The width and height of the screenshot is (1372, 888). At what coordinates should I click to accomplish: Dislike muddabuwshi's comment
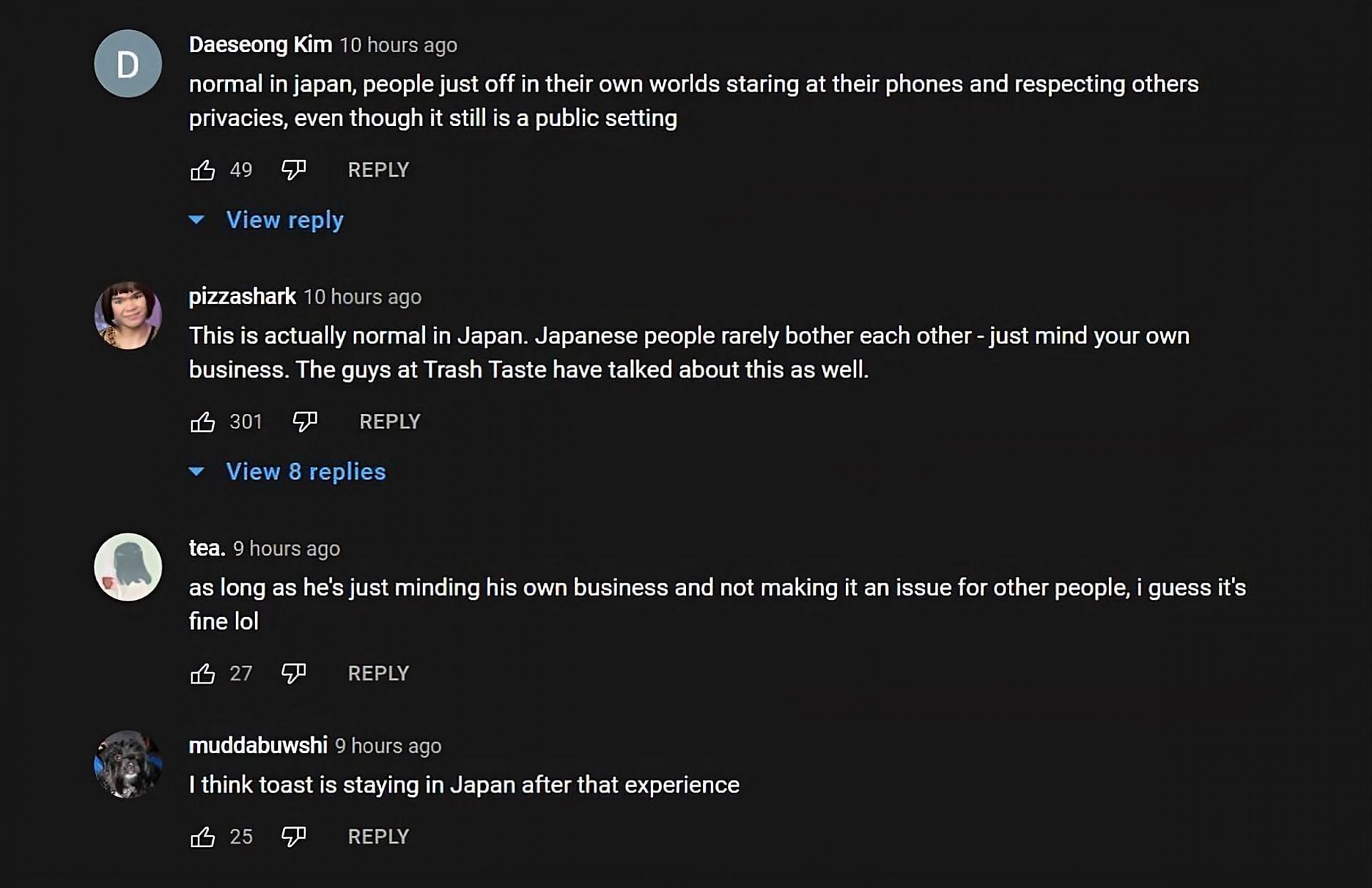293,837
